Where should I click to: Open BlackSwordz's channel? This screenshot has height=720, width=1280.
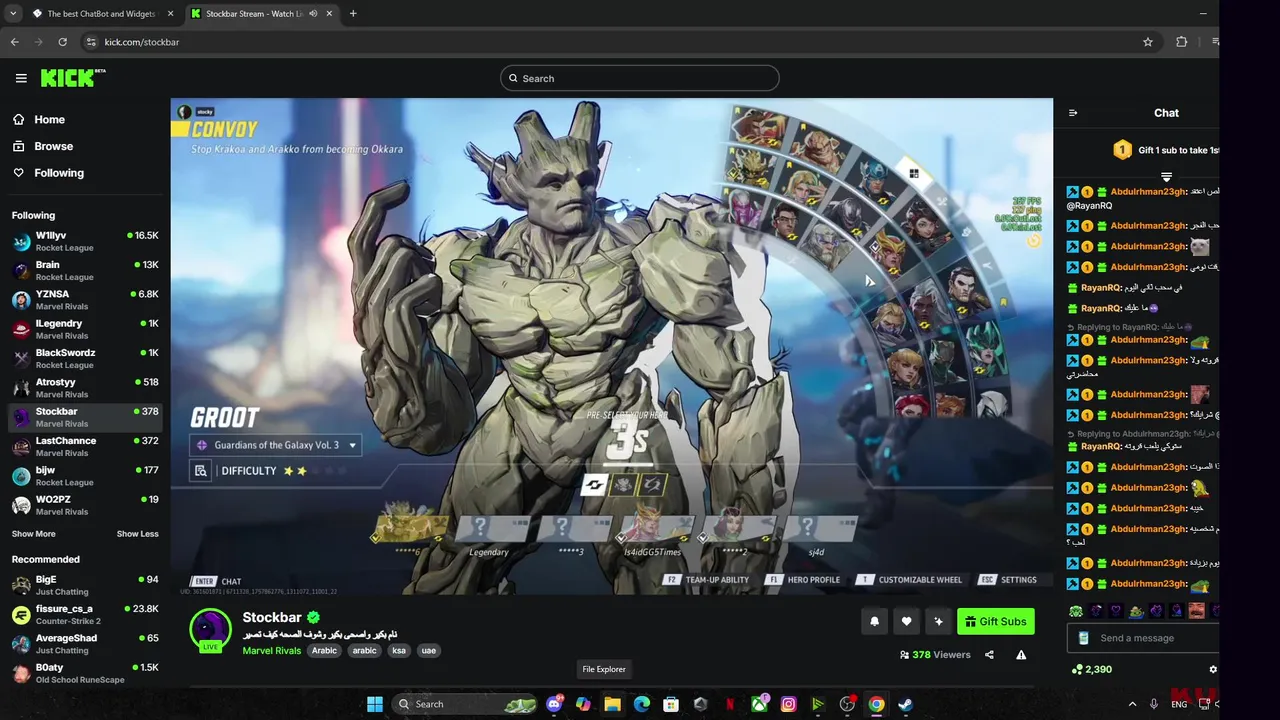(x=85, y=358)
